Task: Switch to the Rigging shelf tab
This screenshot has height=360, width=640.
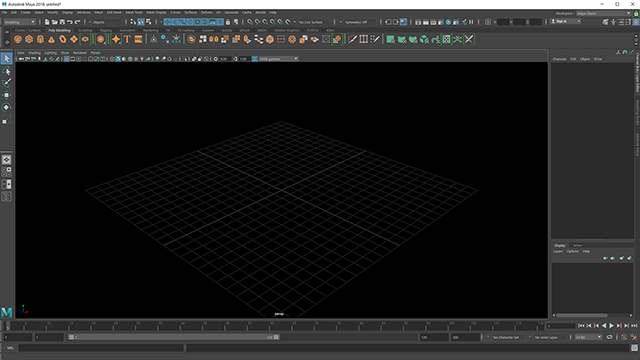Action: point(106,30)
